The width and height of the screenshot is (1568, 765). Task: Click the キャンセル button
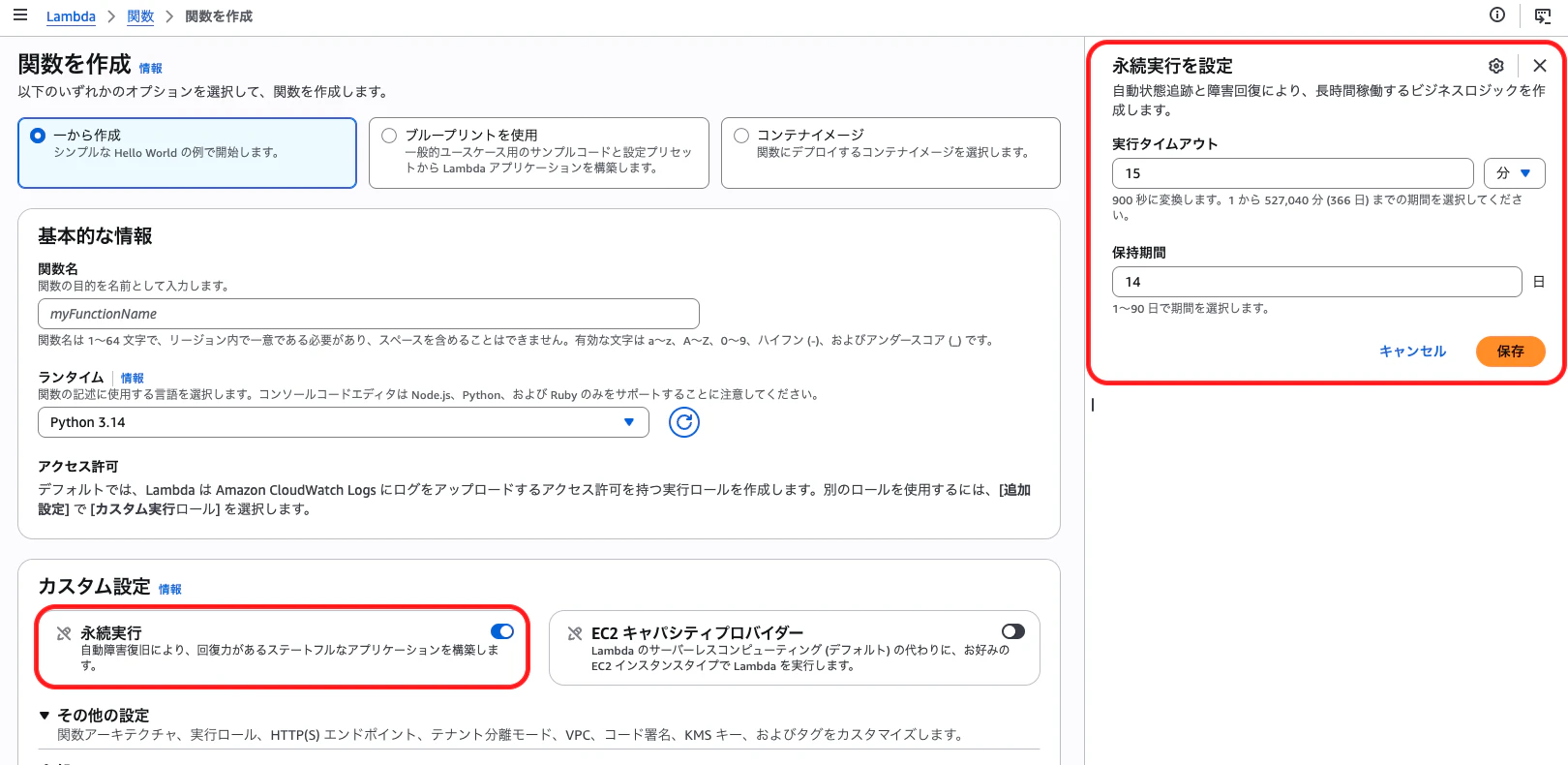click(x=1412, y=352)
